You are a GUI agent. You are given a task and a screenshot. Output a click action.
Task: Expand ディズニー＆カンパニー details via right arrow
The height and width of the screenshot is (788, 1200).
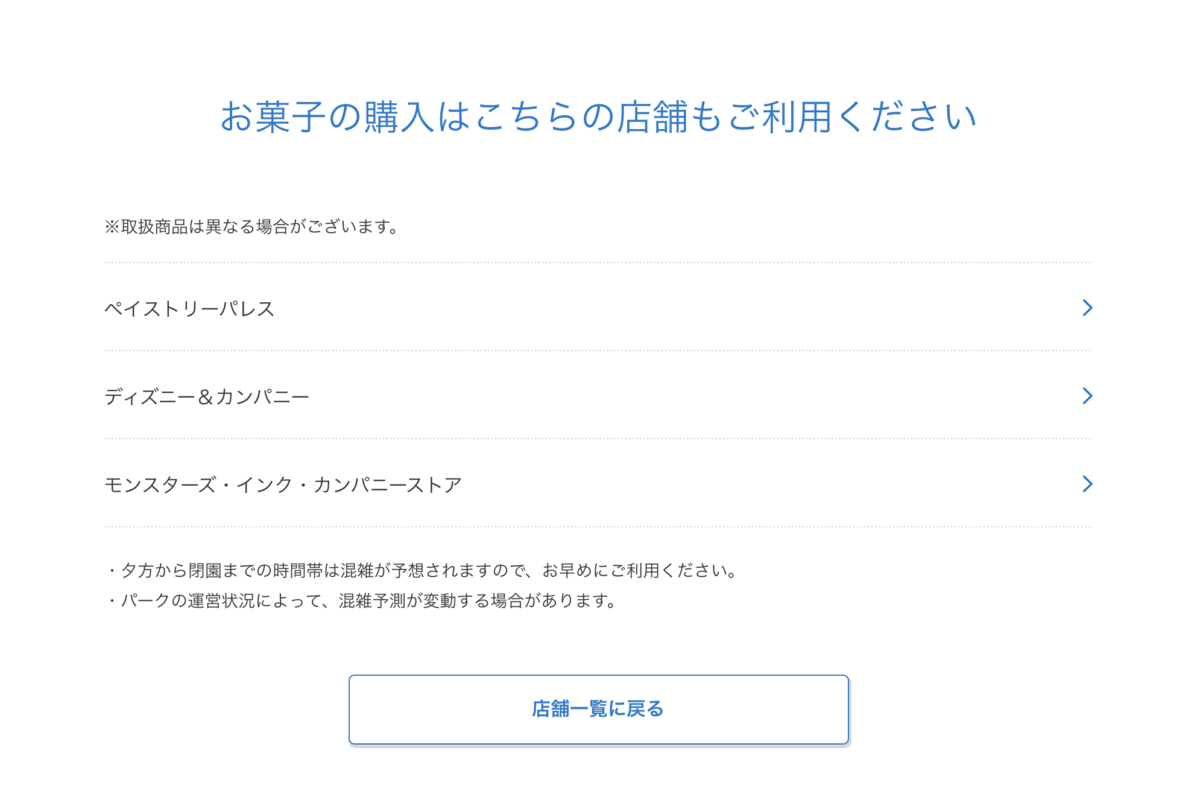pos(1087,396)
